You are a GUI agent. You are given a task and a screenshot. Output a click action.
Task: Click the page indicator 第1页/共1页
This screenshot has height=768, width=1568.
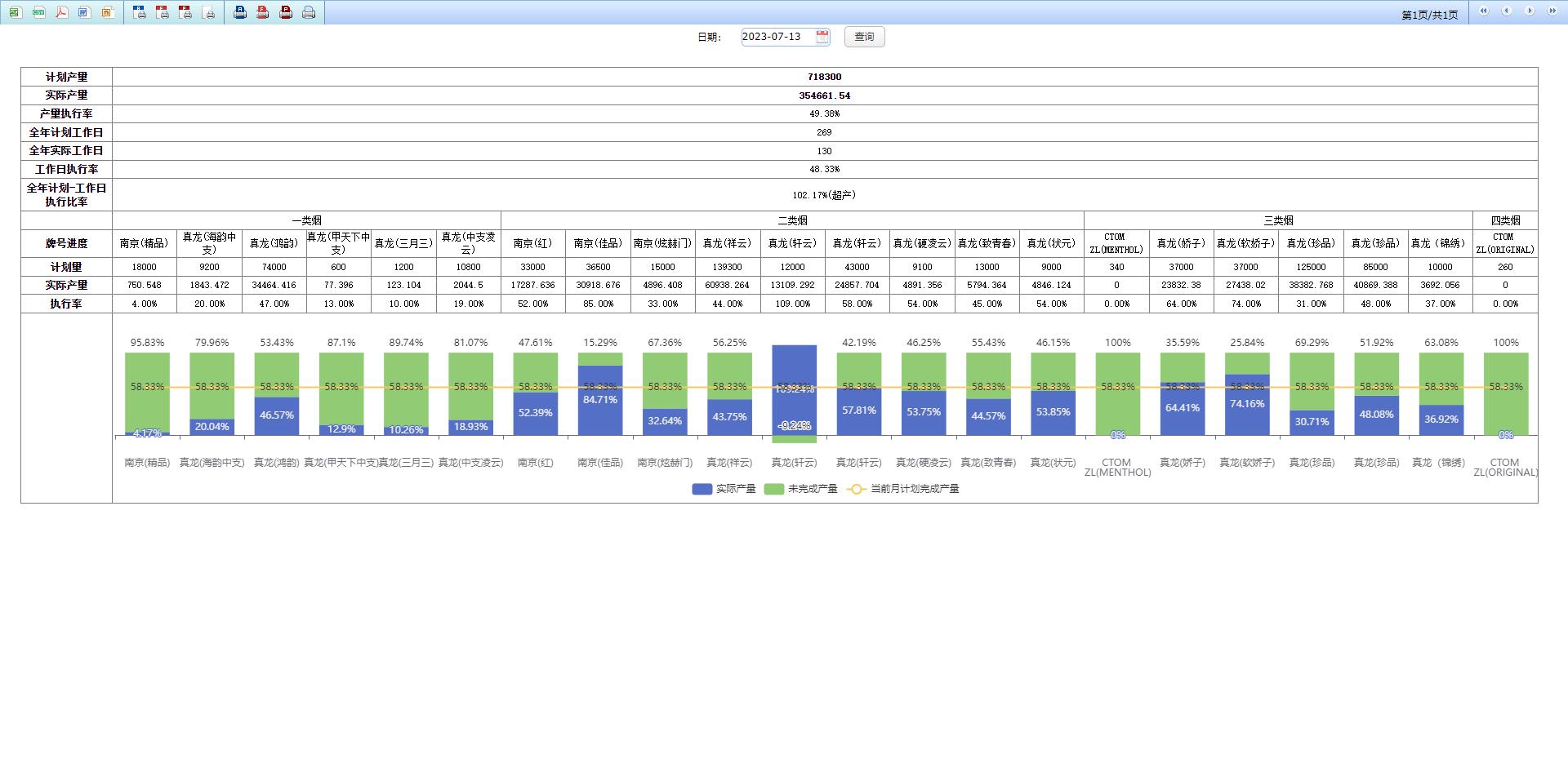1430,15
